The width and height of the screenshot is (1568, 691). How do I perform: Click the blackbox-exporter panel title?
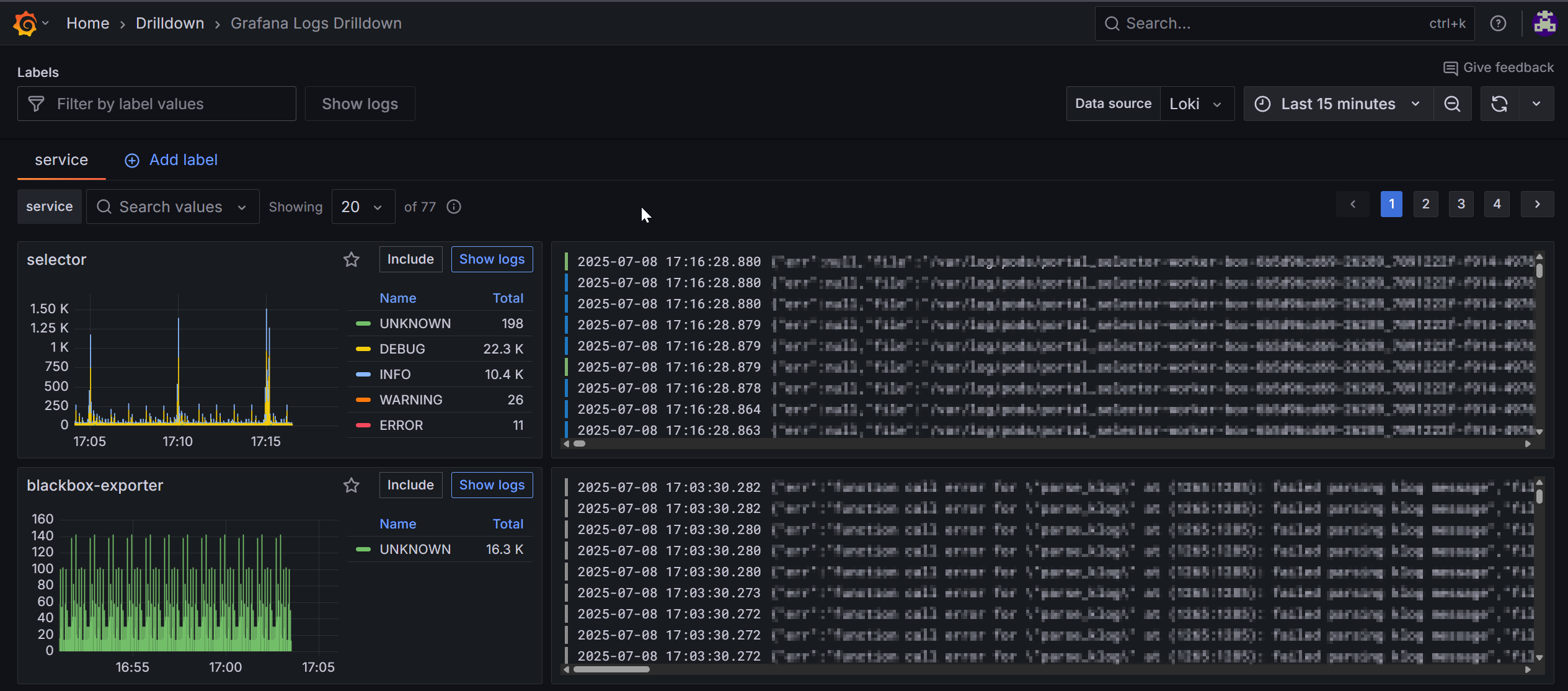(x=95, y=485)
